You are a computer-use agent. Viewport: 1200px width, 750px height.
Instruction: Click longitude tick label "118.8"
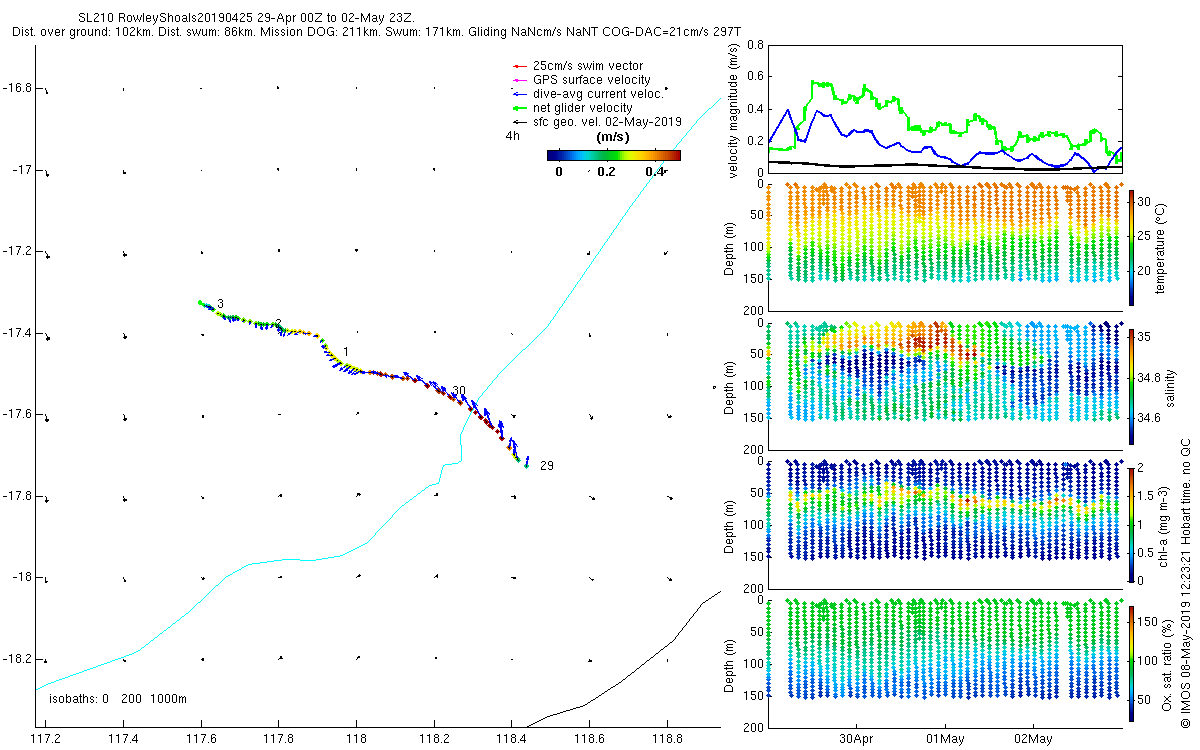coord(667,739)
